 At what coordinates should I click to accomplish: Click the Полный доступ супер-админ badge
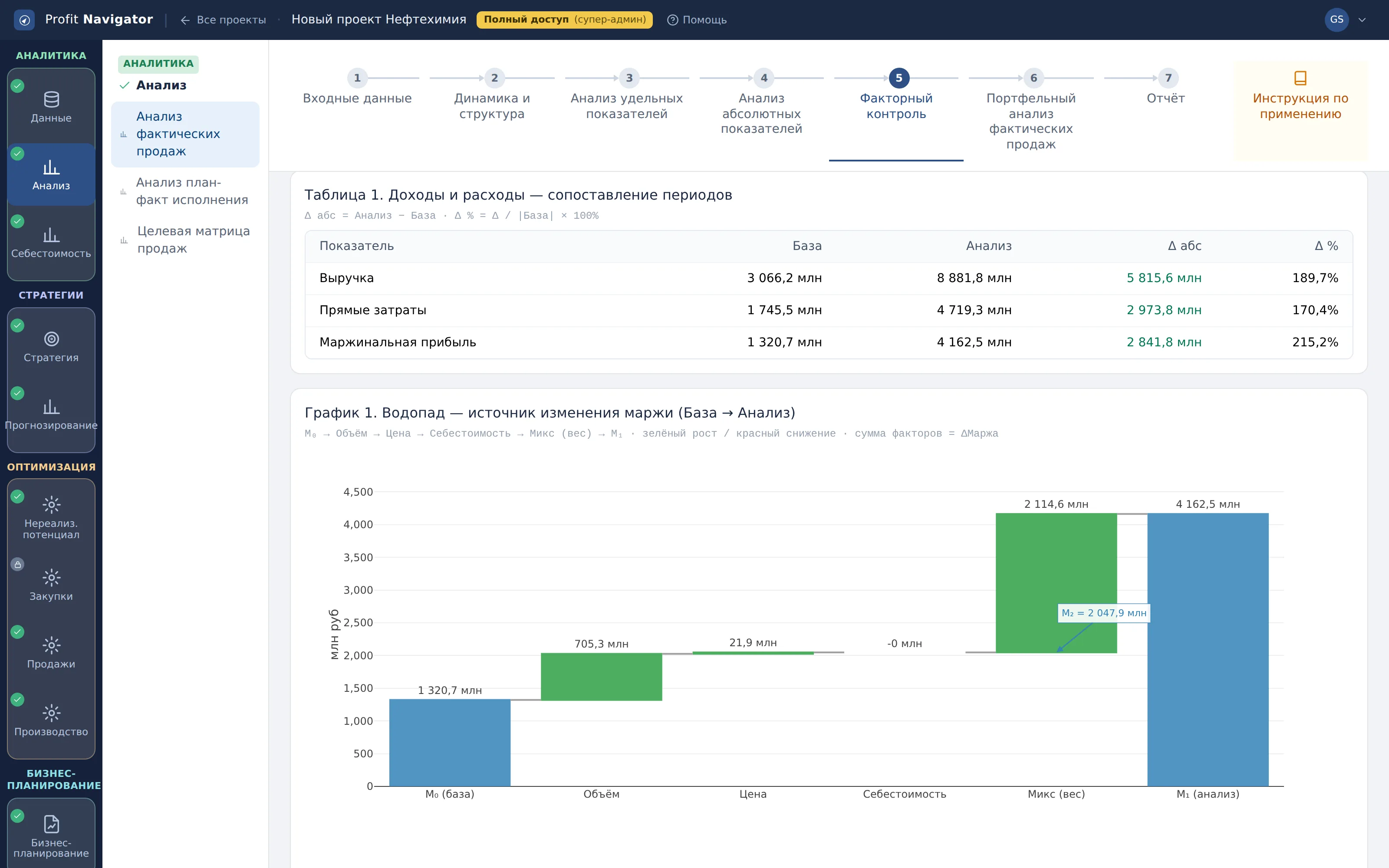(x=564, y=20)
